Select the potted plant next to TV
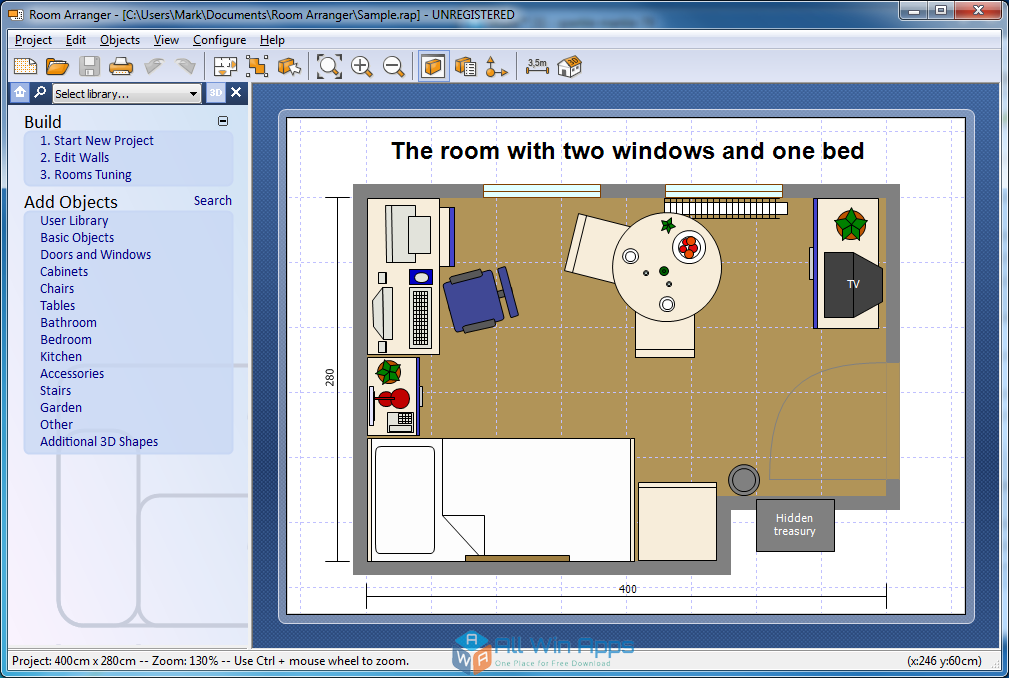The height and width of the screenshot is (678, 1009). (851, 224)
